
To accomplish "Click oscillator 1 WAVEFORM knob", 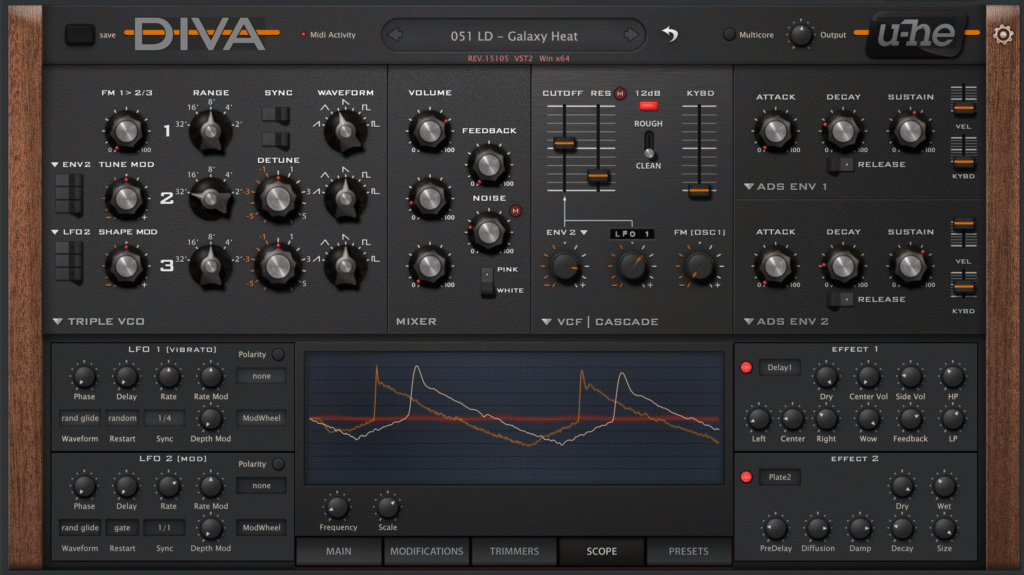I will (345, 130).
